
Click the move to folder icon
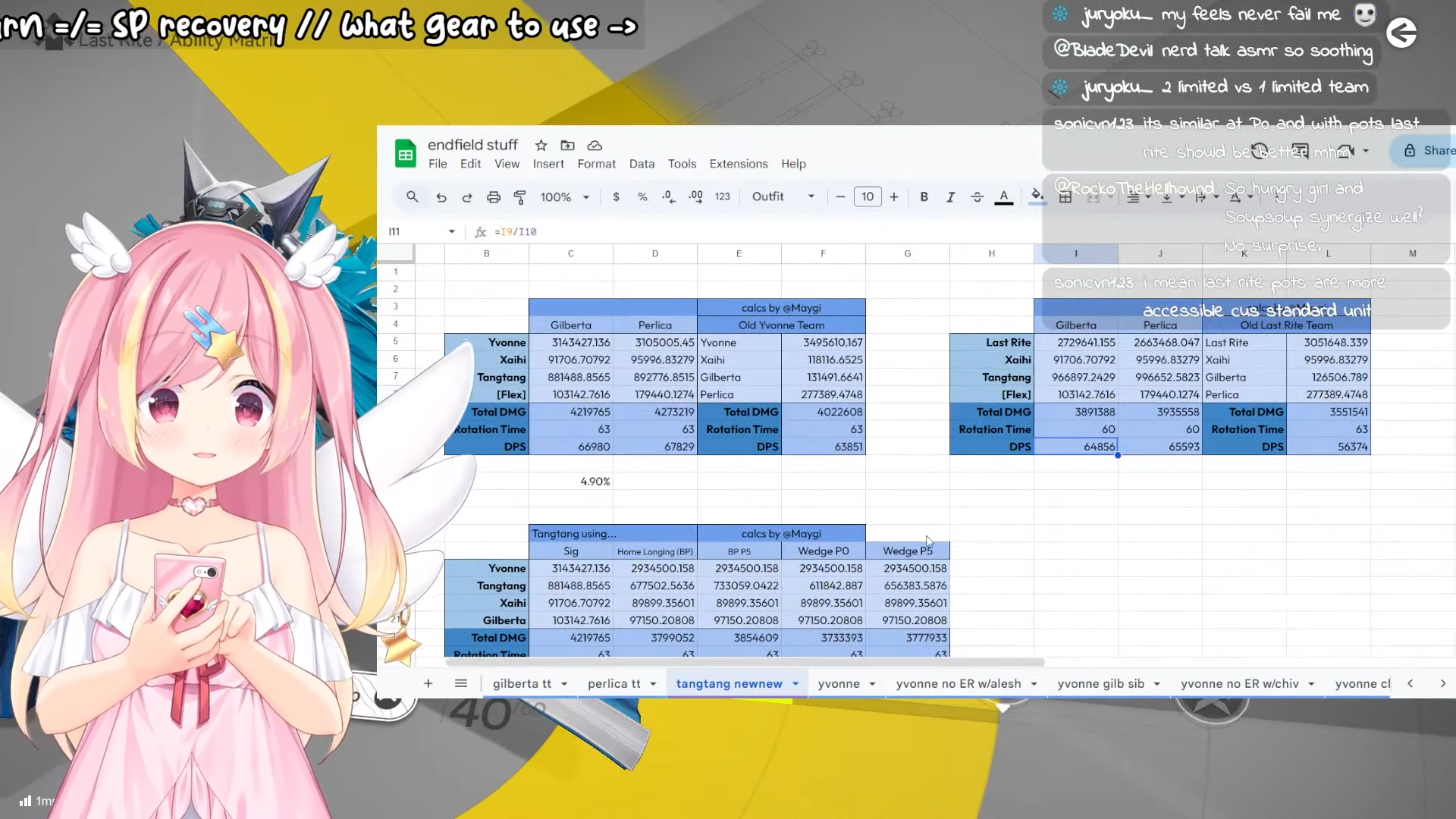click(567, 145)
